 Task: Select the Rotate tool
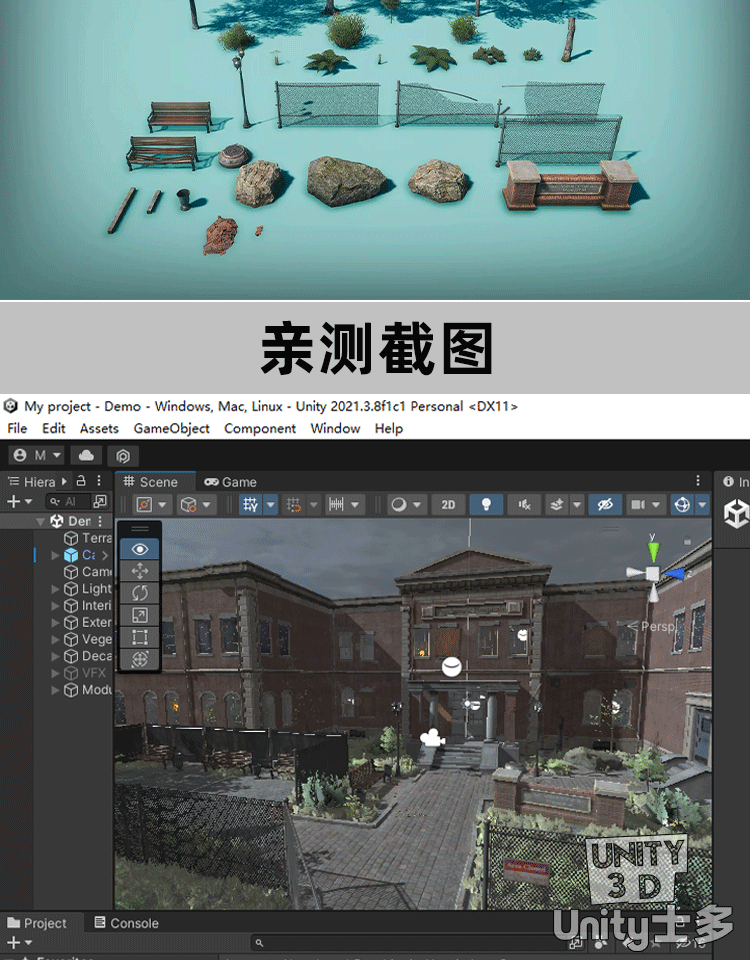click(140, 593)
